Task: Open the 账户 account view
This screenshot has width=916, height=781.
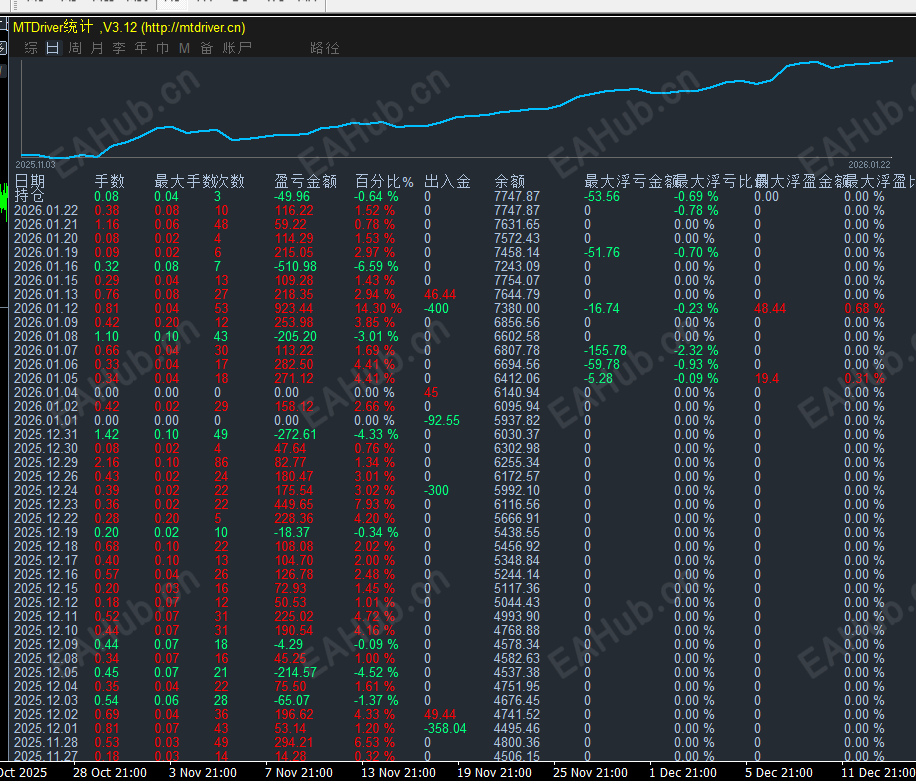Action: (237, 48)
